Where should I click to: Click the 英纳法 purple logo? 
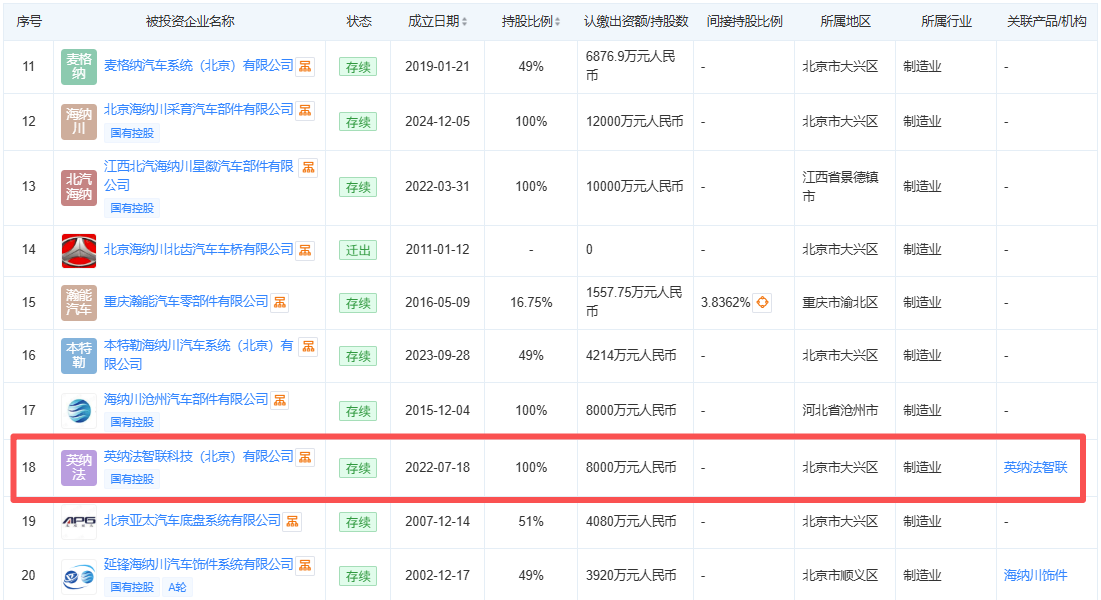coord(79,467)
